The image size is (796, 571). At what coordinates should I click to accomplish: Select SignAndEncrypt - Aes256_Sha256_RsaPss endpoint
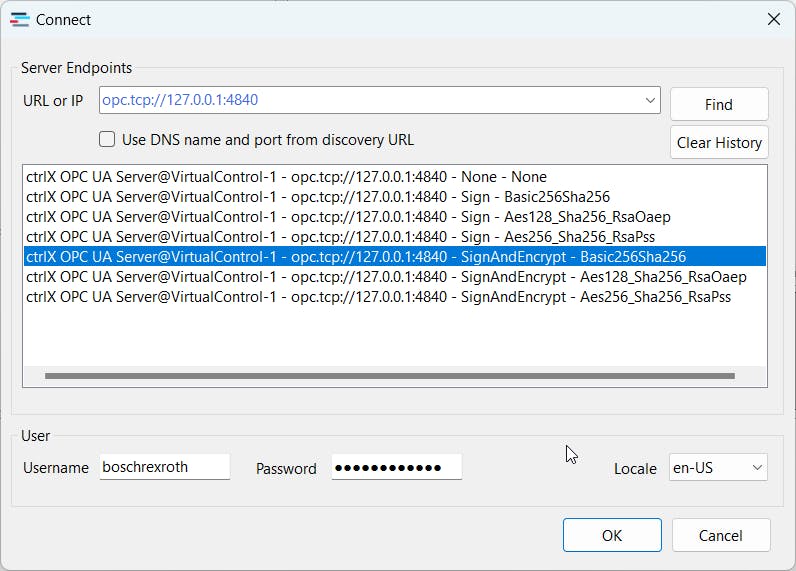[378, 297]
